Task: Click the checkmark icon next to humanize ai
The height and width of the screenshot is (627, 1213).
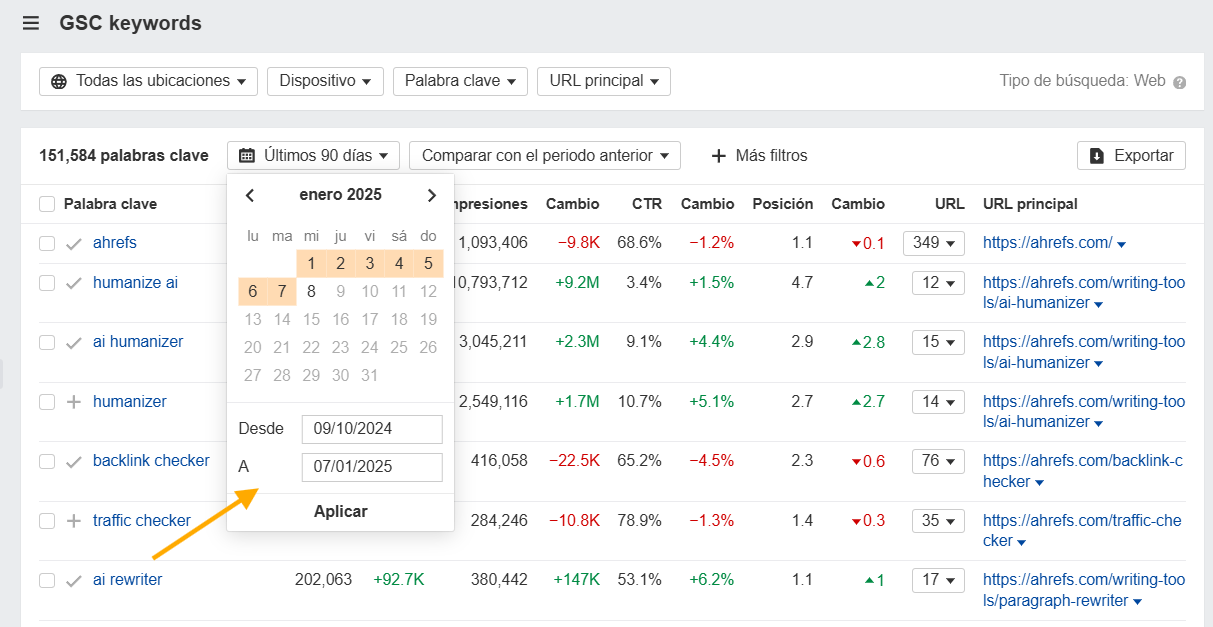Action: coord(74,283)
